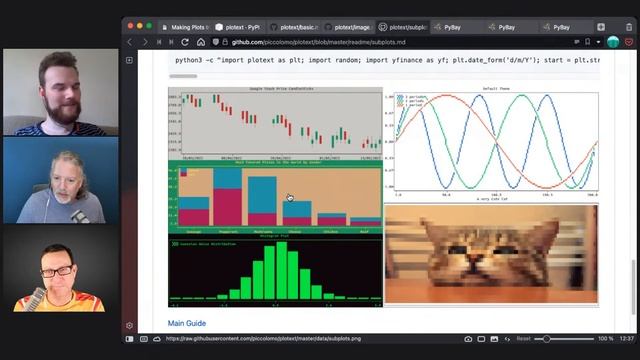Screen dimensions: 640x360
Task: Click the status bar icon left of the cloud
Action: pyautogui.click(x=144, y=339)
